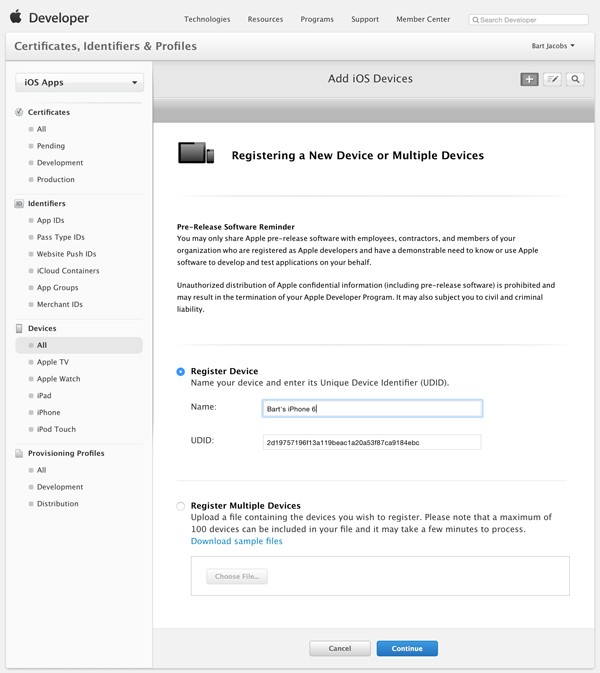Click the Certificates heading in the sidebar

48,112
